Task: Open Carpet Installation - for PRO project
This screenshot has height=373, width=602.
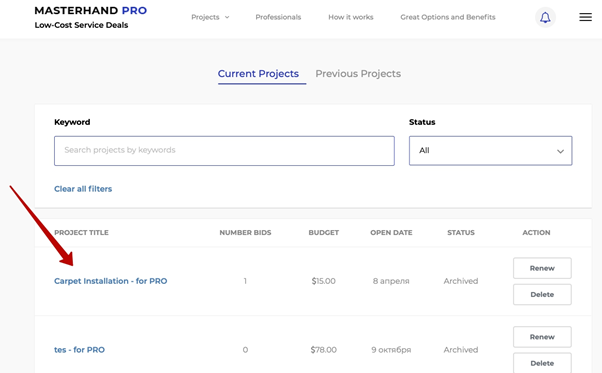Action: click(x=111, y=281)
